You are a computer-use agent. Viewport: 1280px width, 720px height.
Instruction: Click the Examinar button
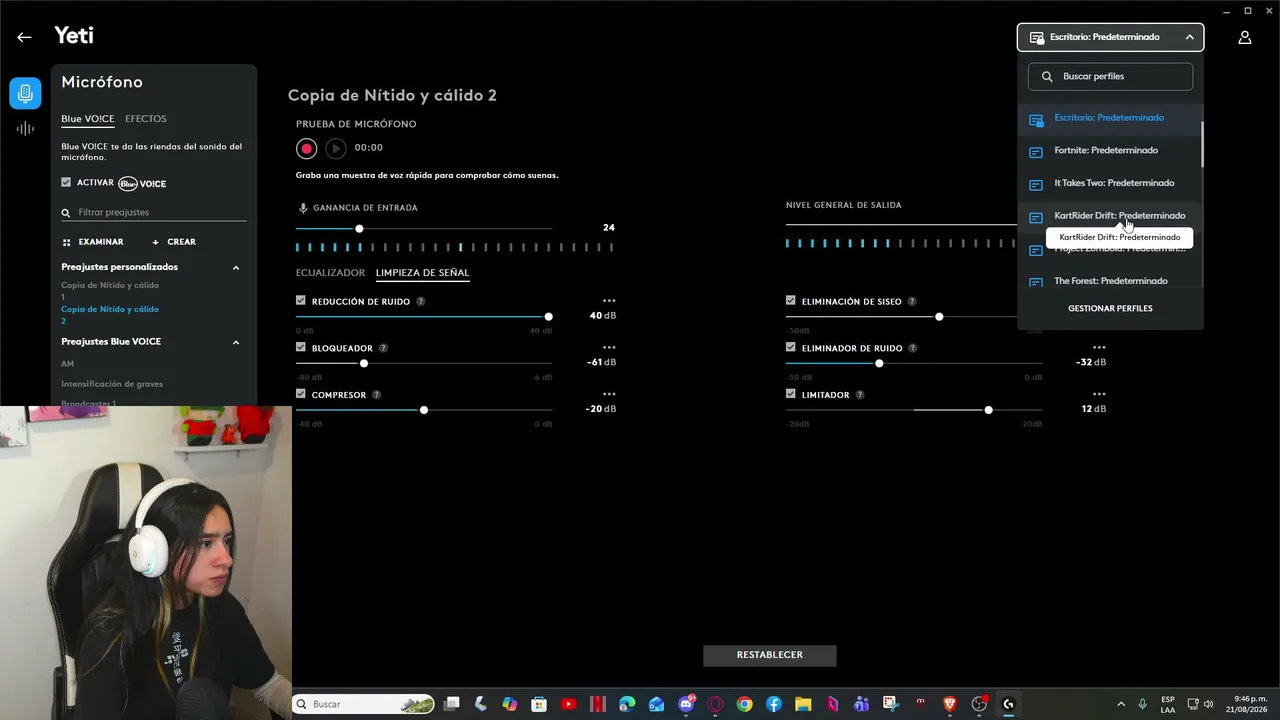coord(93,242)
